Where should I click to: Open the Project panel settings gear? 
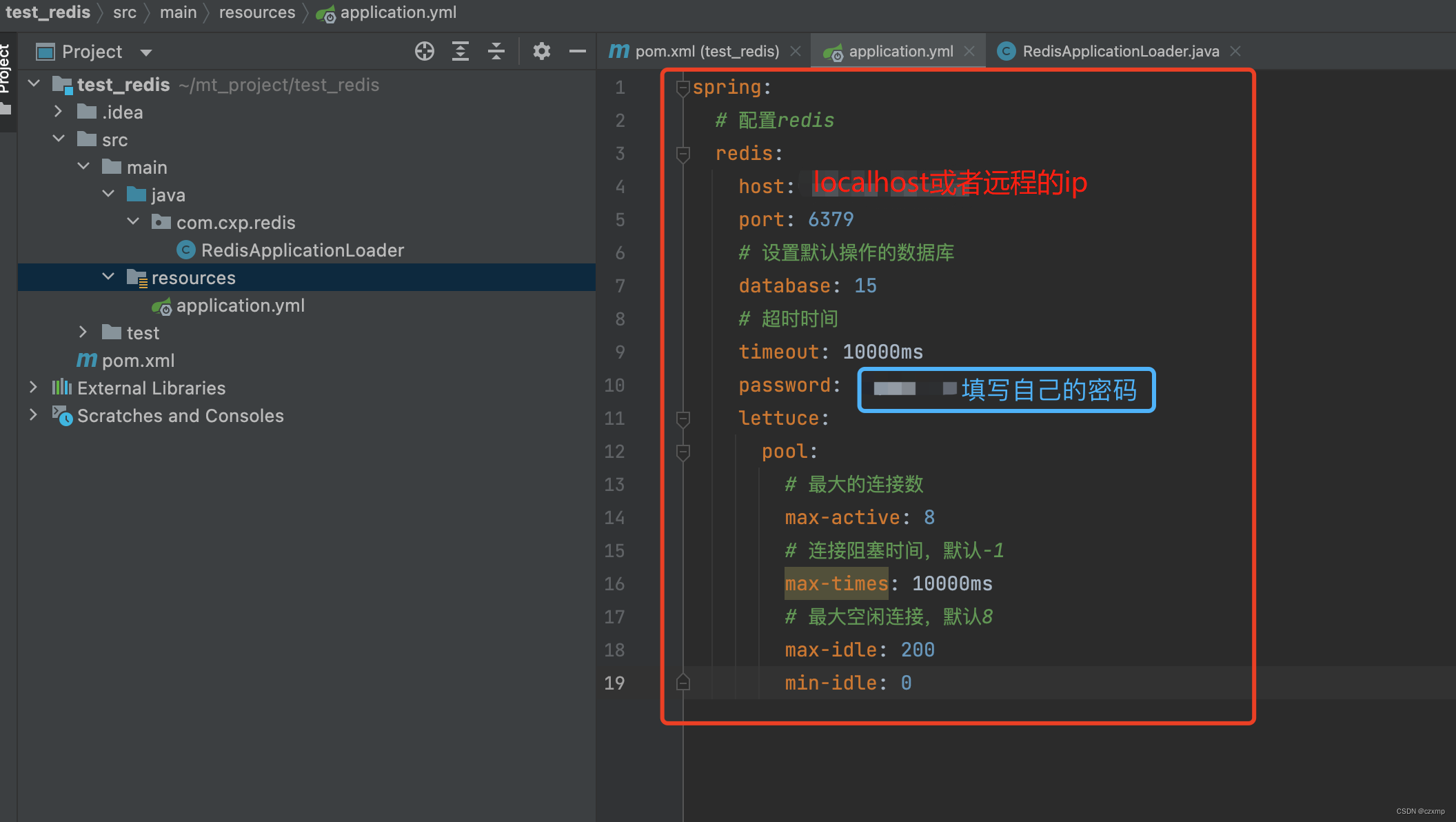coord(542,51)
